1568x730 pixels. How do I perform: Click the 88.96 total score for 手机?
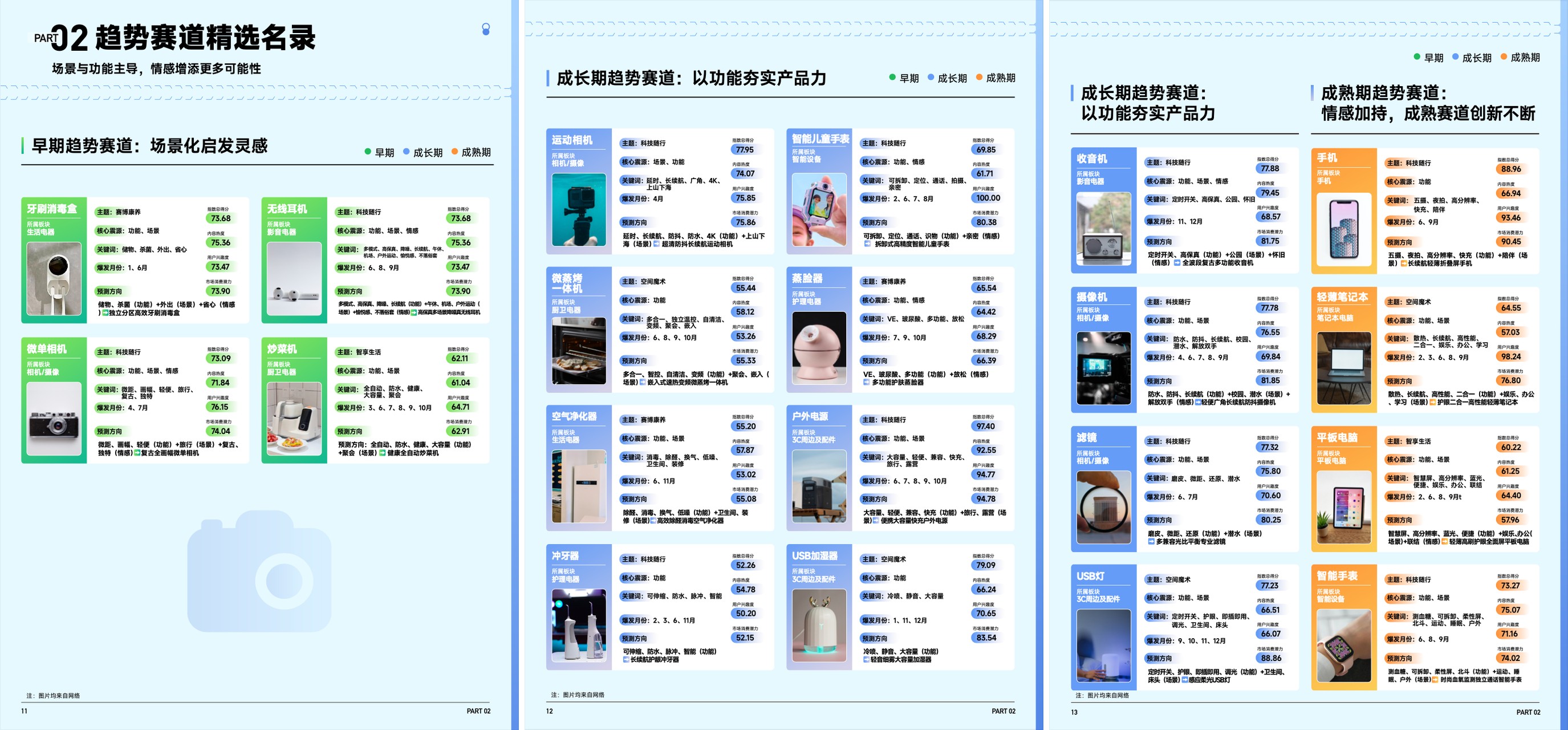coord(1511,169)
